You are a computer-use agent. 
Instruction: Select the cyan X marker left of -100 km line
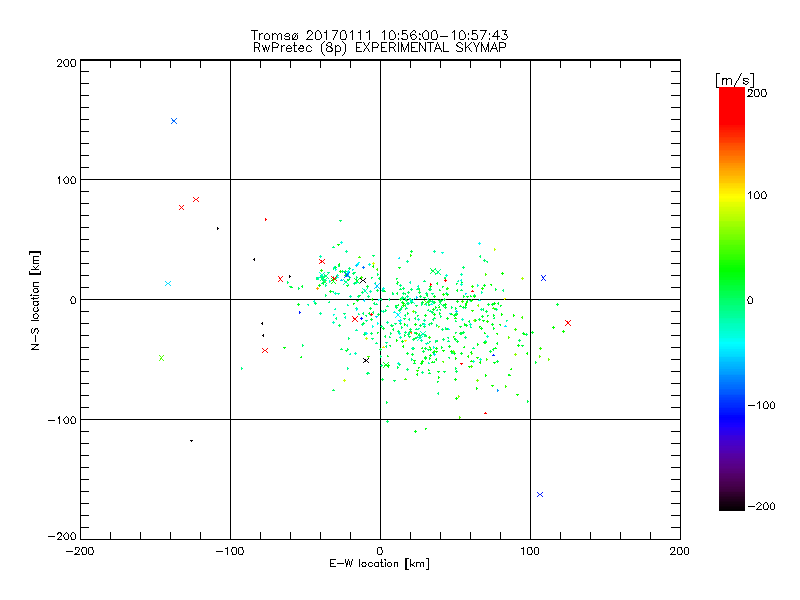[x=168, y=284]
